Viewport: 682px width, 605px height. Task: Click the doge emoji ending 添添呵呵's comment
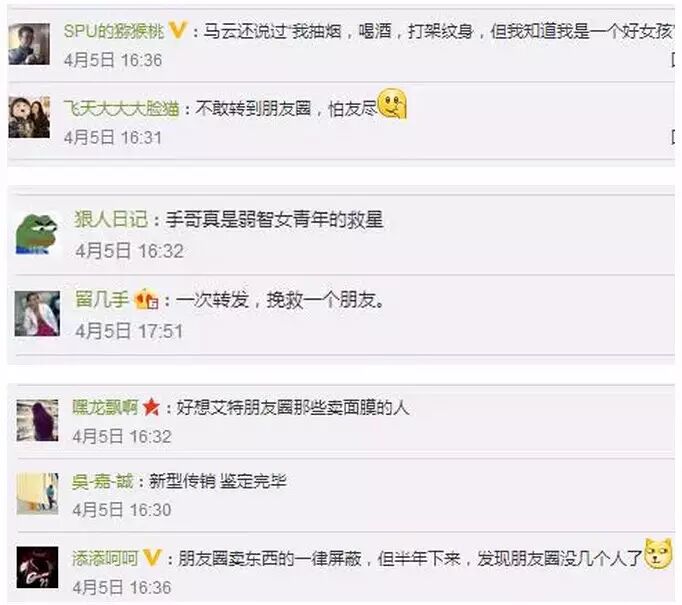point(658,554)
